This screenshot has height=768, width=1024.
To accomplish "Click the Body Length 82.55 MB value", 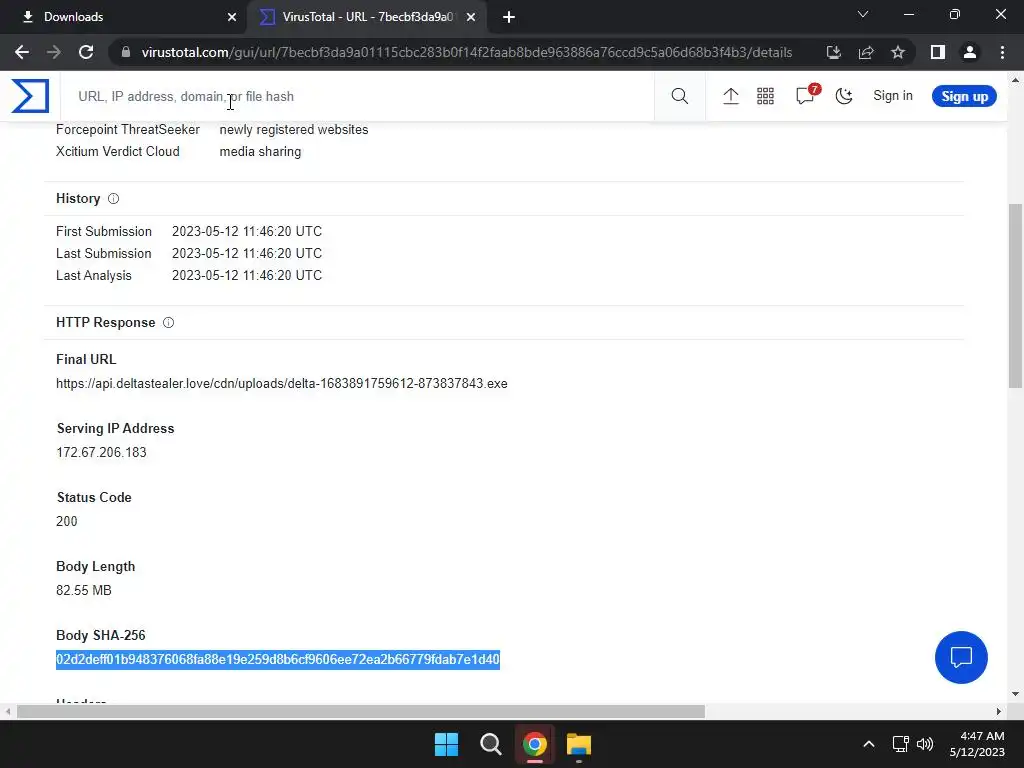I will click(84, 590).
